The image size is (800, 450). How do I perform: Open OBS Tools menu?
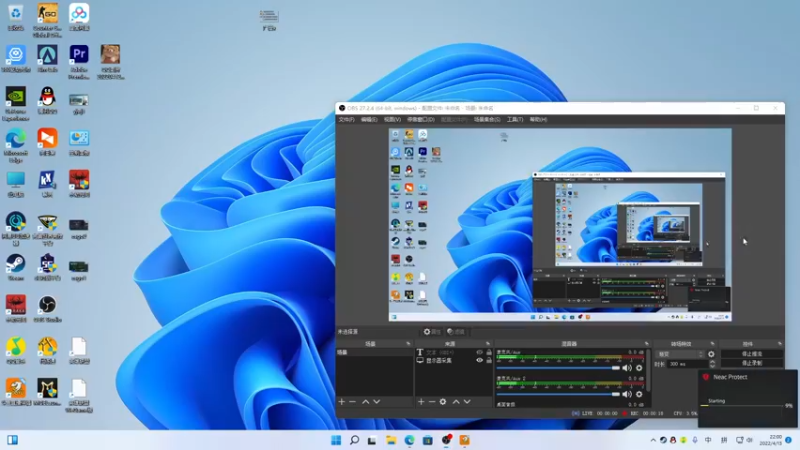point(515,119)
